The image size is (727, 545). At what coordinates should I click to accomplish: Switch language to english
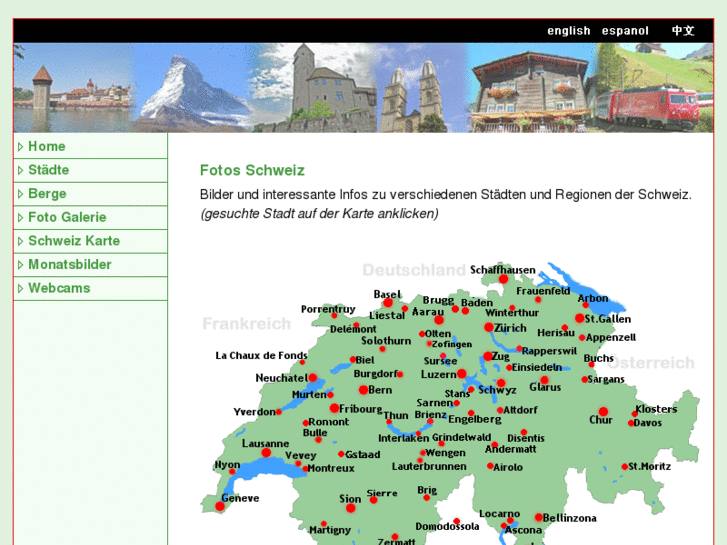[568, 31]
